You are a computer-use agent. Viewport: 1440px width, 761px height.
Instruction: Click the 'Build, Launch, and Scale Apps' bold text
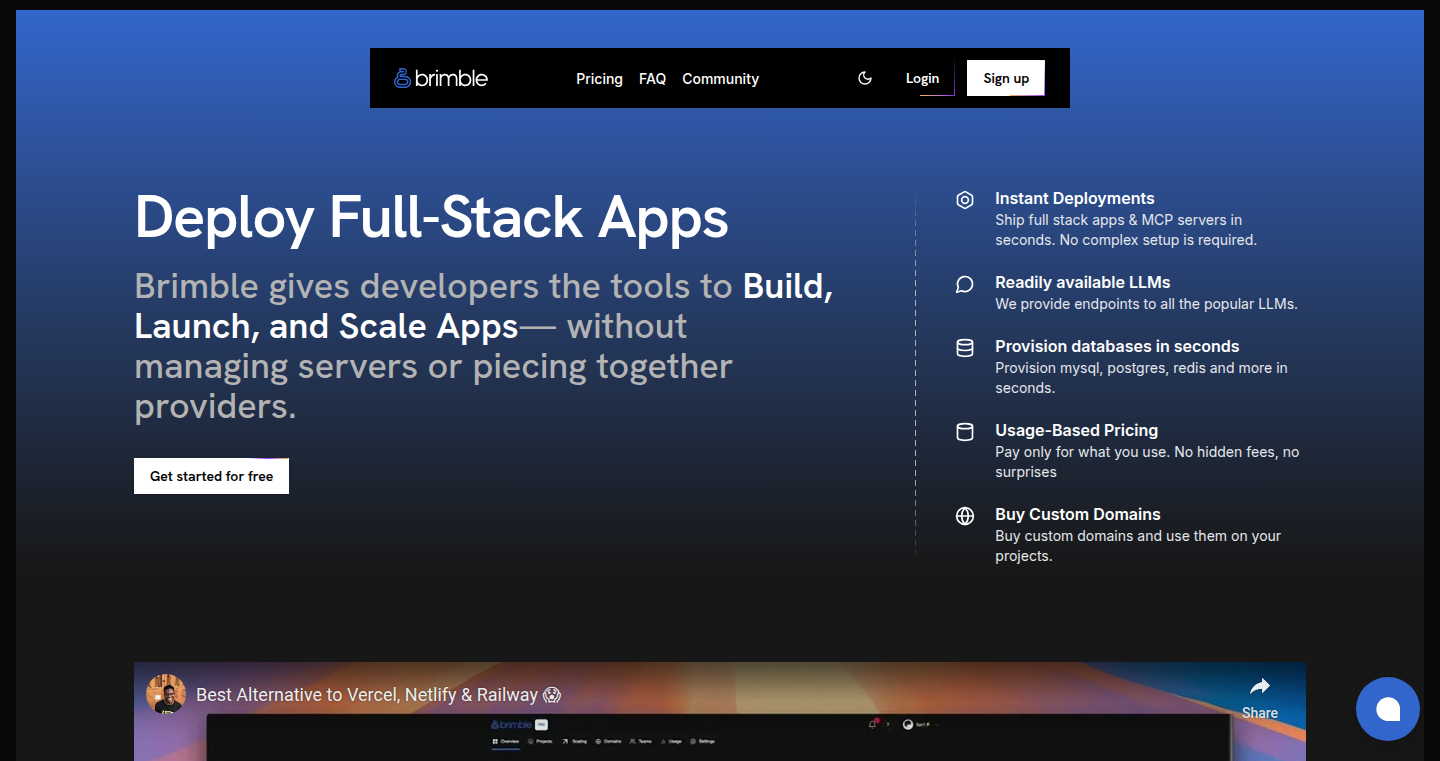[x=484, y=306]
